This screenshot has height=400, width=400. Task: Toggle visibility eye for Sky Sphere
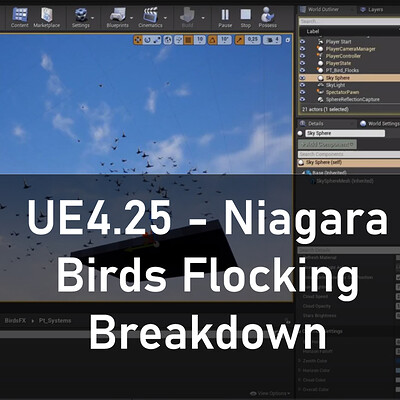pyautogui.click(x=303, y=78)
